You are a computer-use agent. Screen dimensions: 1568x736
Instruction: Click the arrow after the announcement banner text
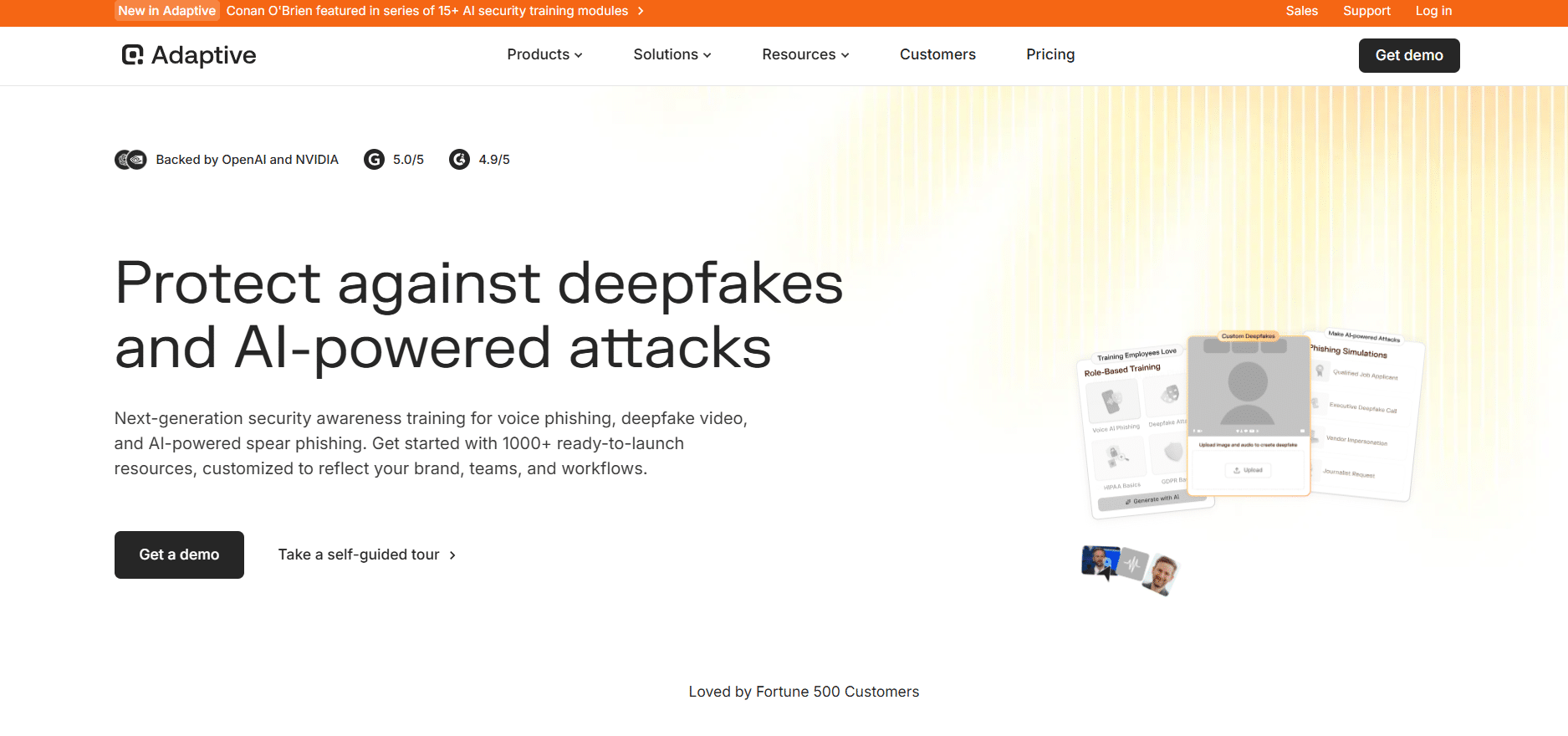641,11
